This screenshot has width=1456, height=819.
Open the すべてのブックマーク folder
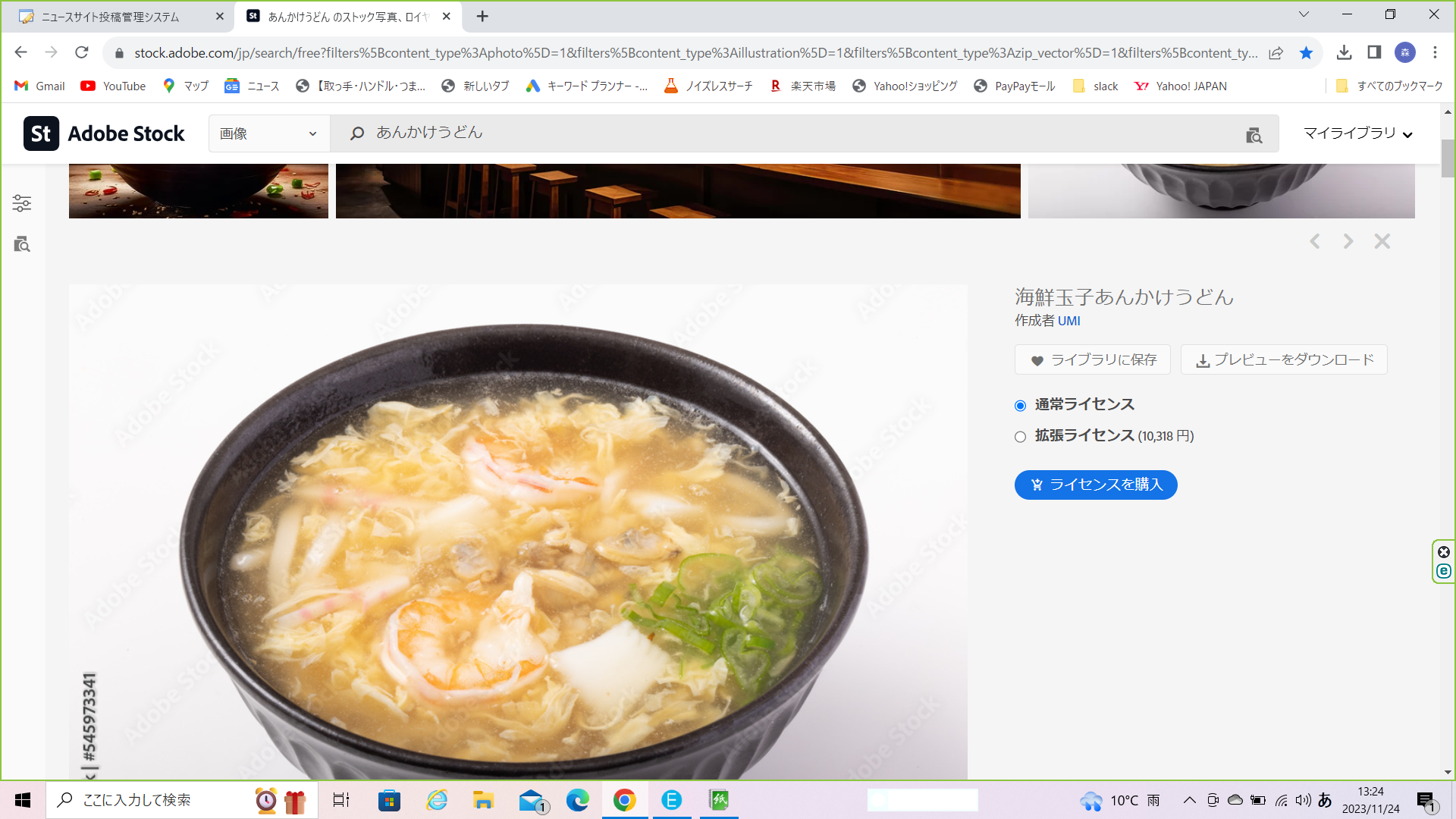click(x=1389, y=86)
